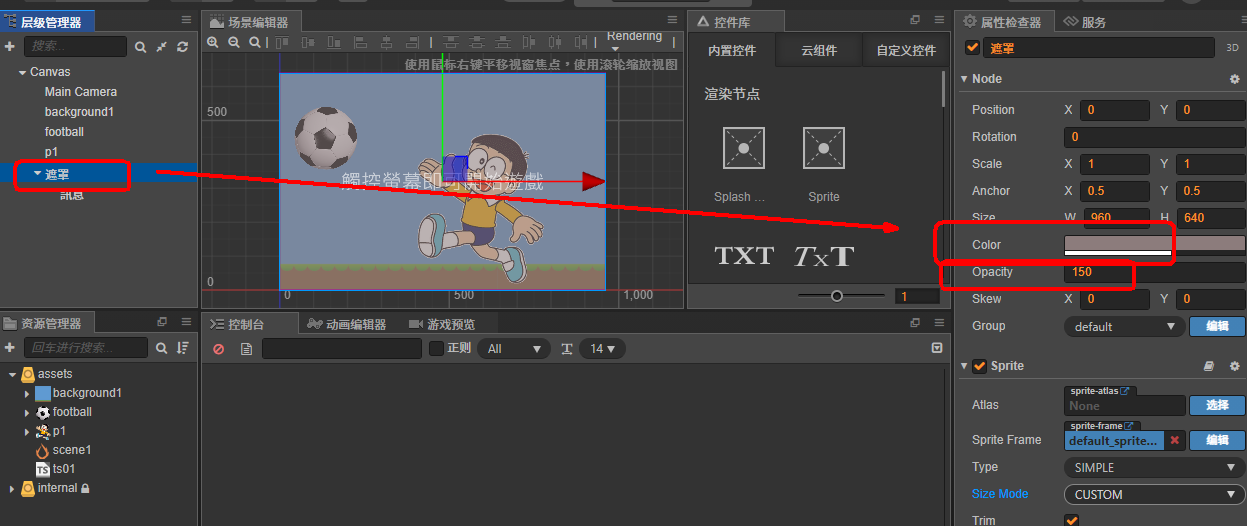Open the node Color swatch picker

coord(1154,245)
